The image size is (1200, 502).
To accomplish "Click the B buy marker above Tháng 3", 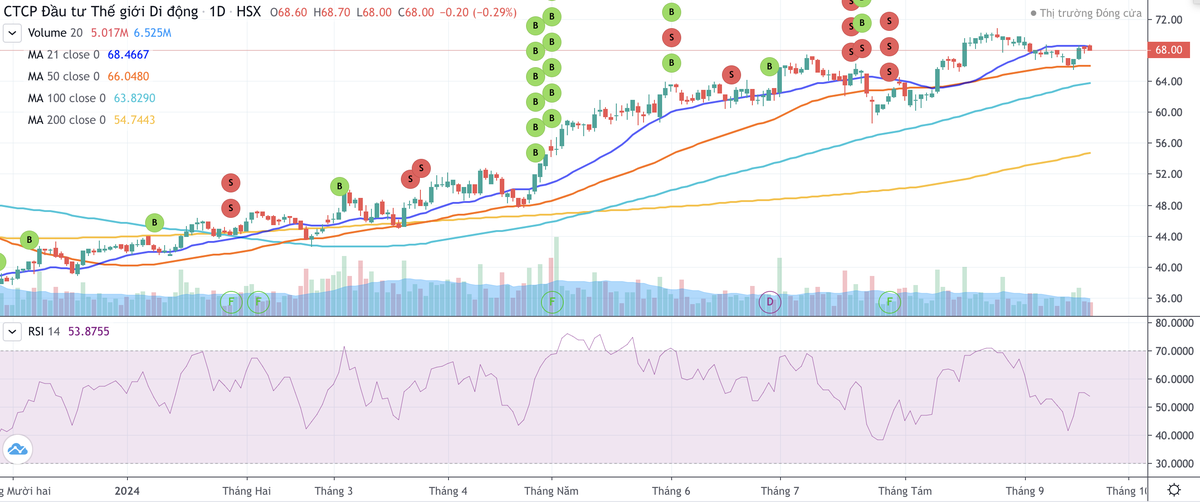I will (339, 186).
